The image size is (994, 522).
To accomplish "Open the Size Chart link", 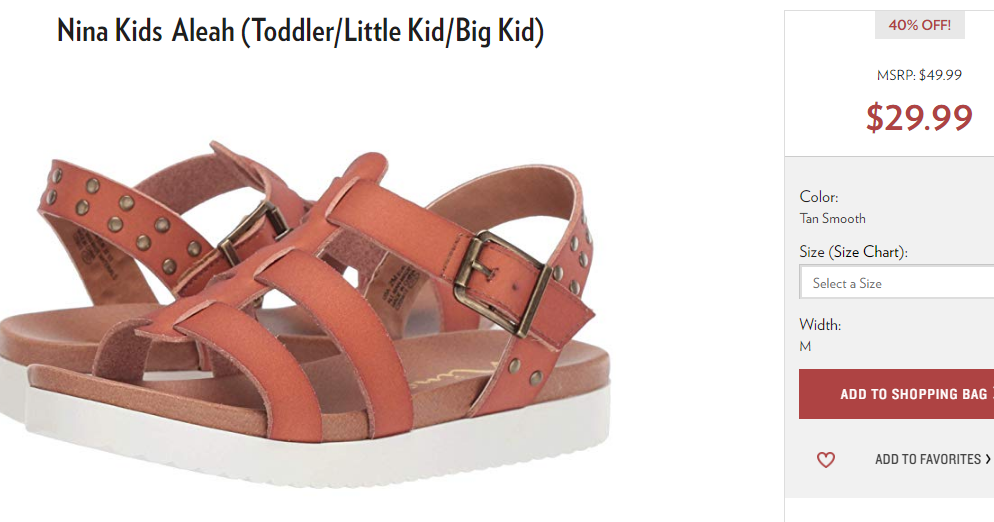I will [x=867, y=252].
